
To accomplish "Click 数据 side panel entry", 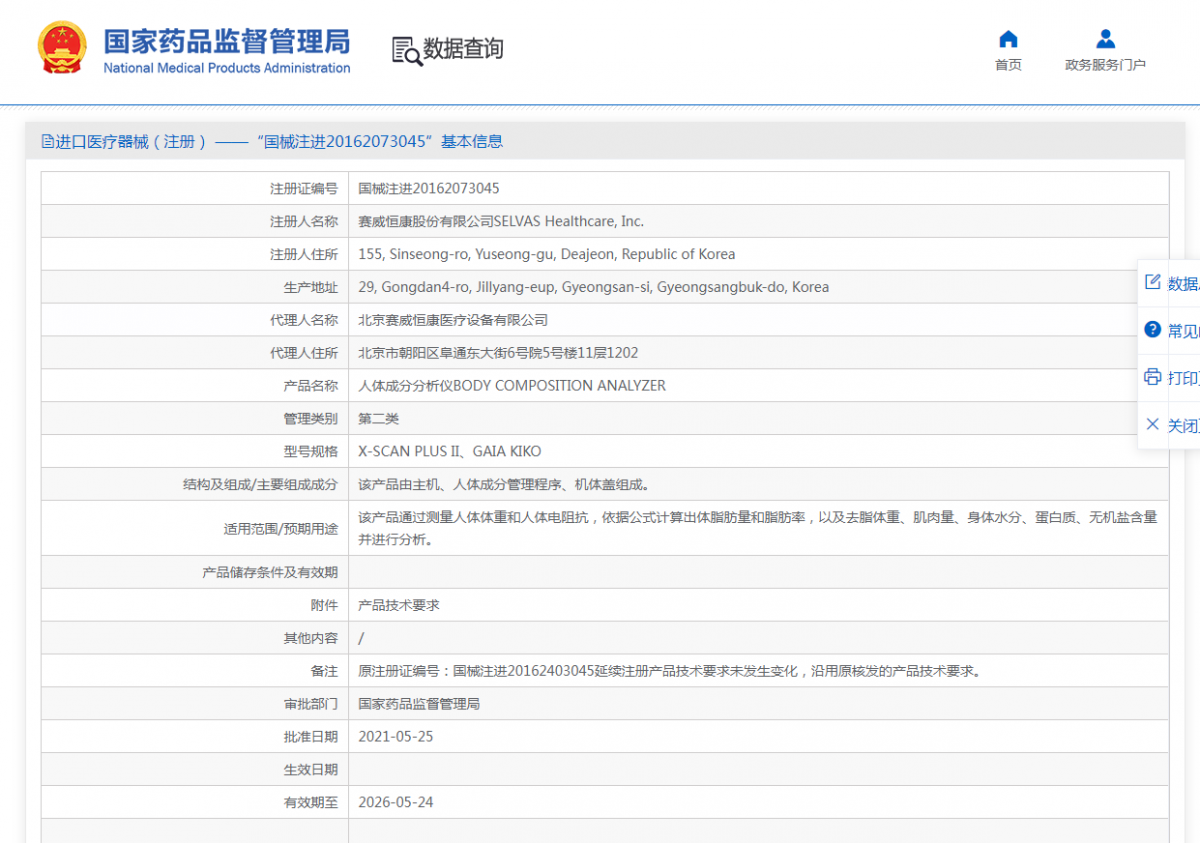I will [1184, 284].
